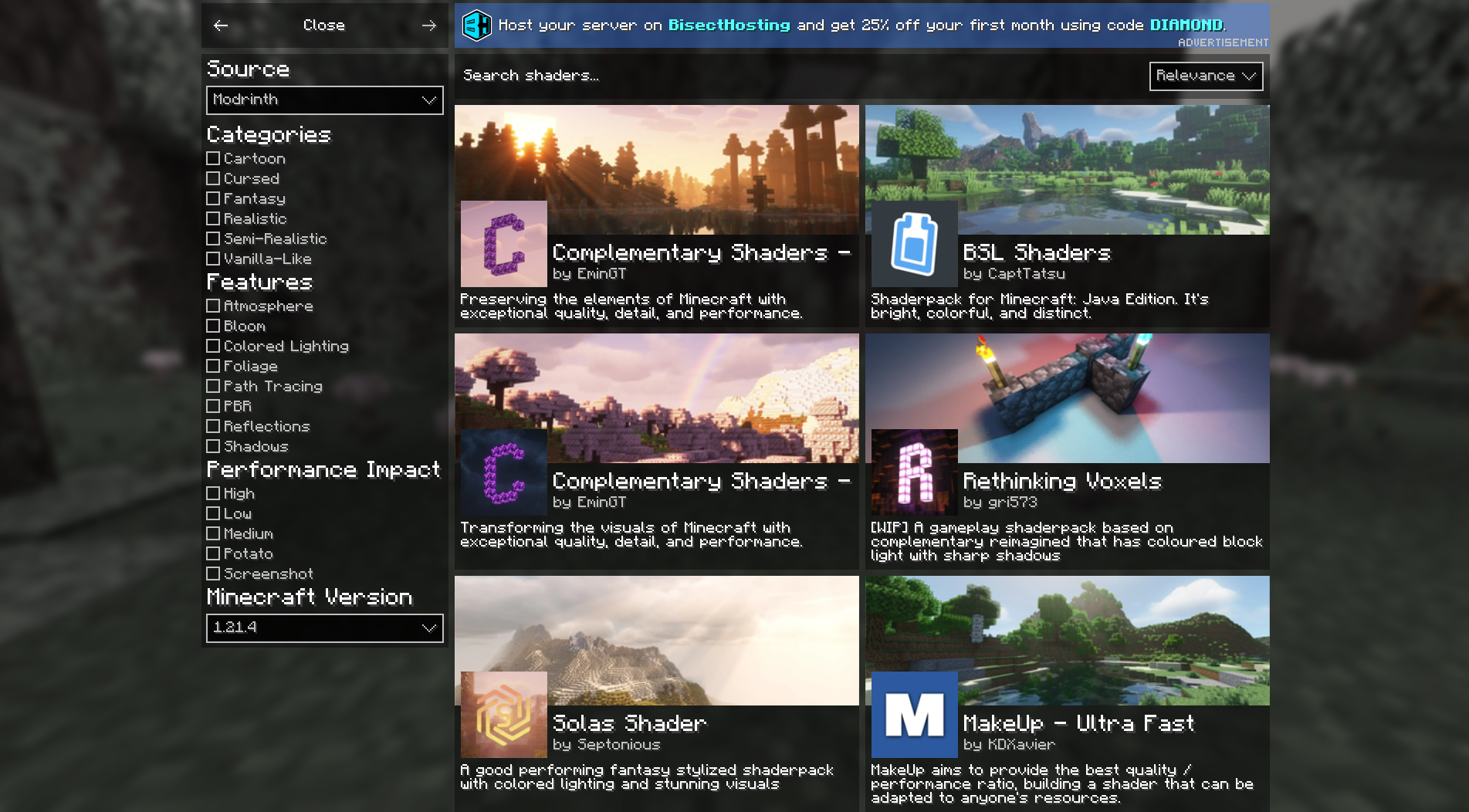Click the author text 'by KDXavier'
This screenshot has width=1469, height=812.
coord(1009,745)
